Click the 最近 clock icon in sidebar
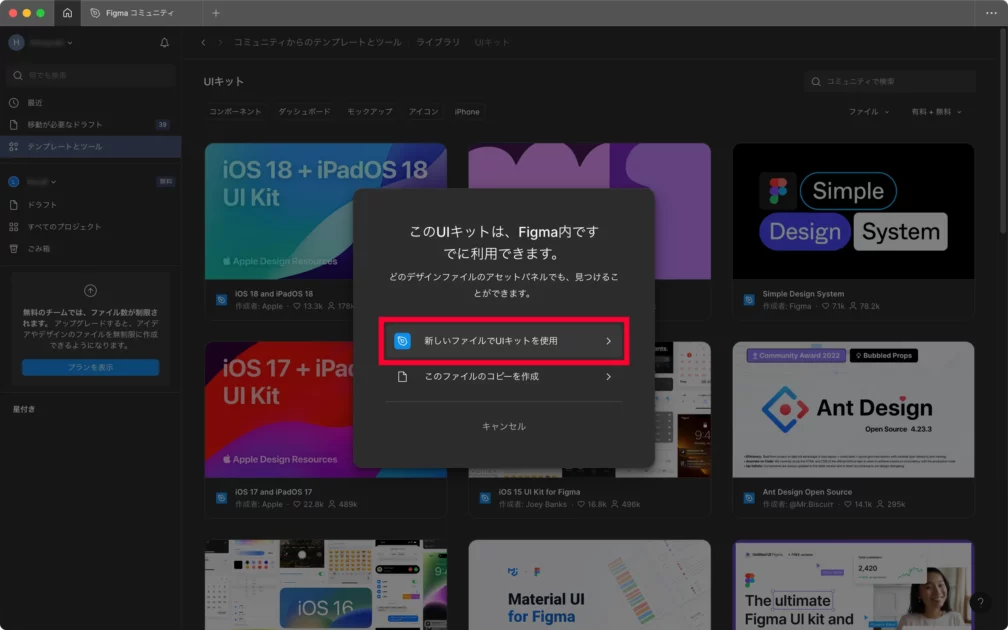The image size is (1008, 630). [14, 103]
